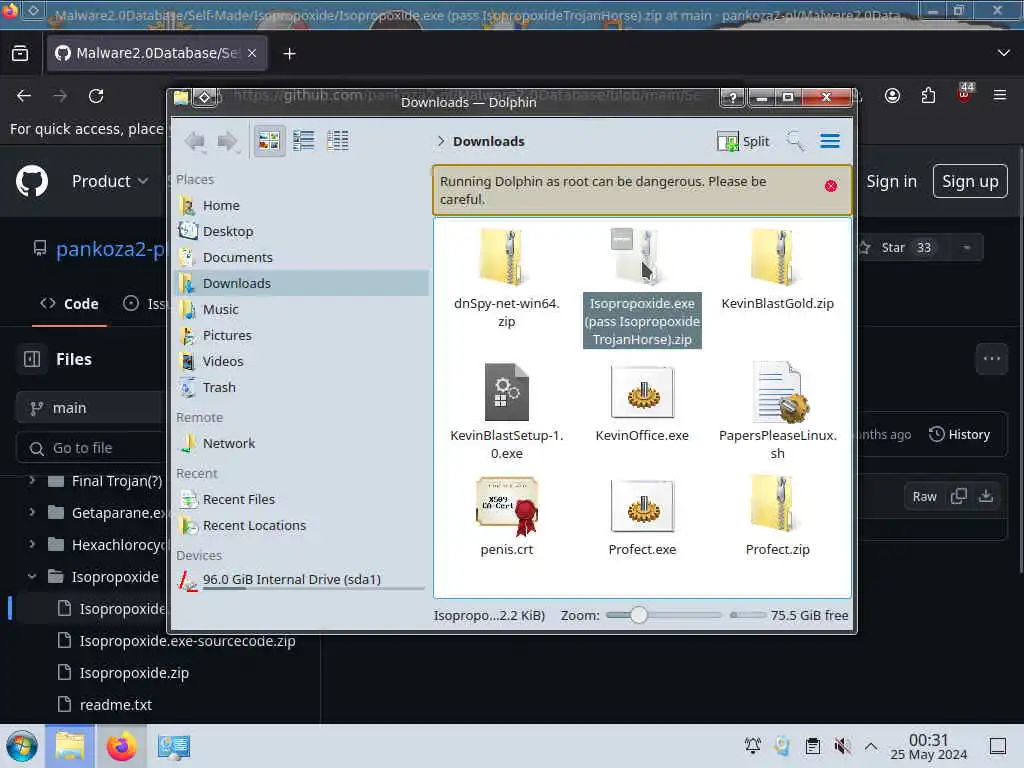The width and height of the screenshot is (1024, 768).
Task: Open Dolphin hamburger menu
Action: 830,141
